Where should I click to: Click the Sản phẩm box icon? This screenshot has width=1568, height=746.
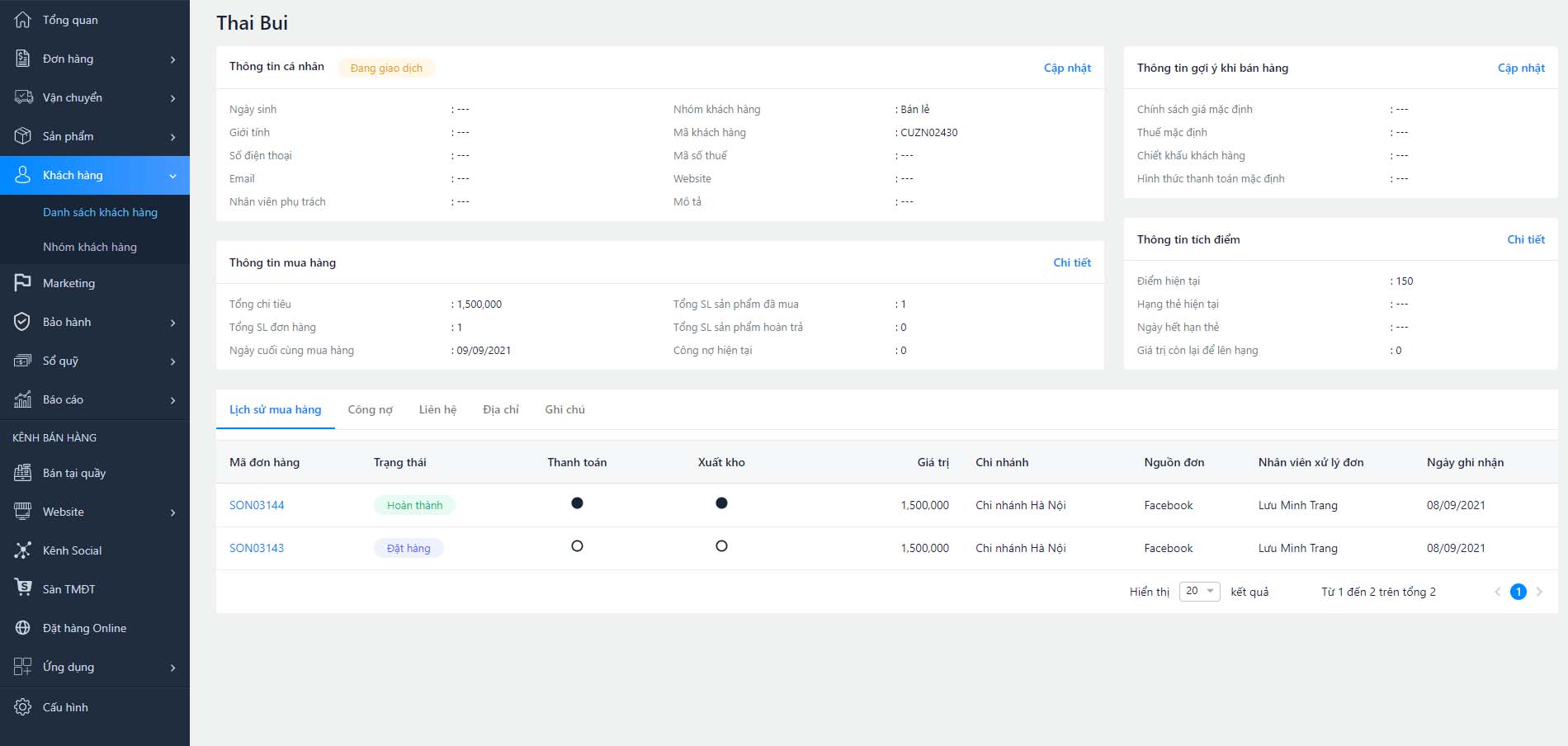(x=23, y=136)
